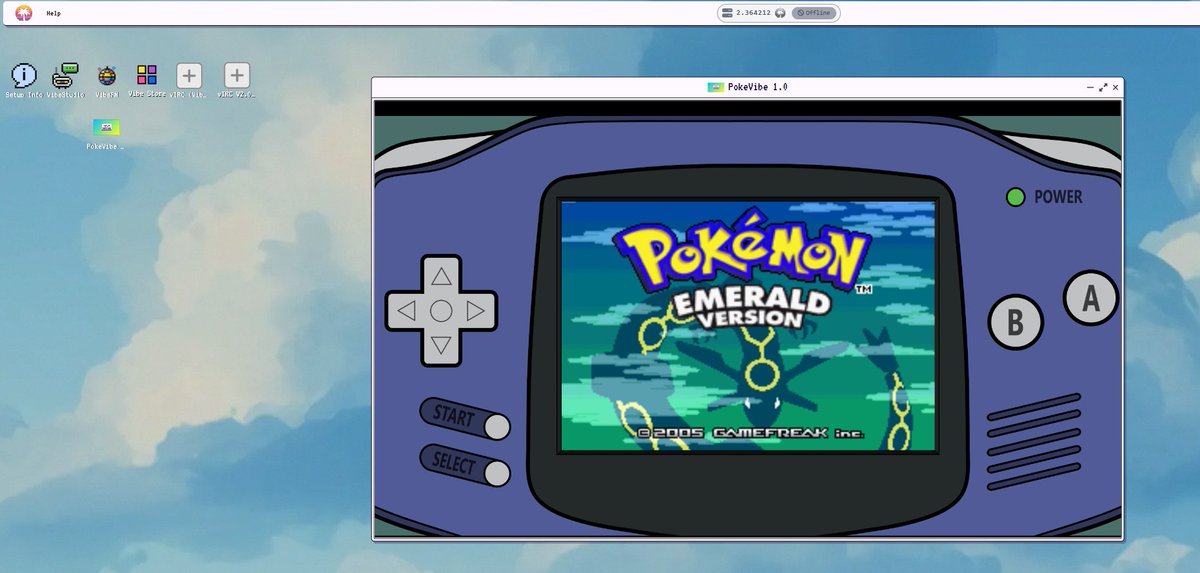
Task: Push the D-pad left arrow
Action: point(406,311)
